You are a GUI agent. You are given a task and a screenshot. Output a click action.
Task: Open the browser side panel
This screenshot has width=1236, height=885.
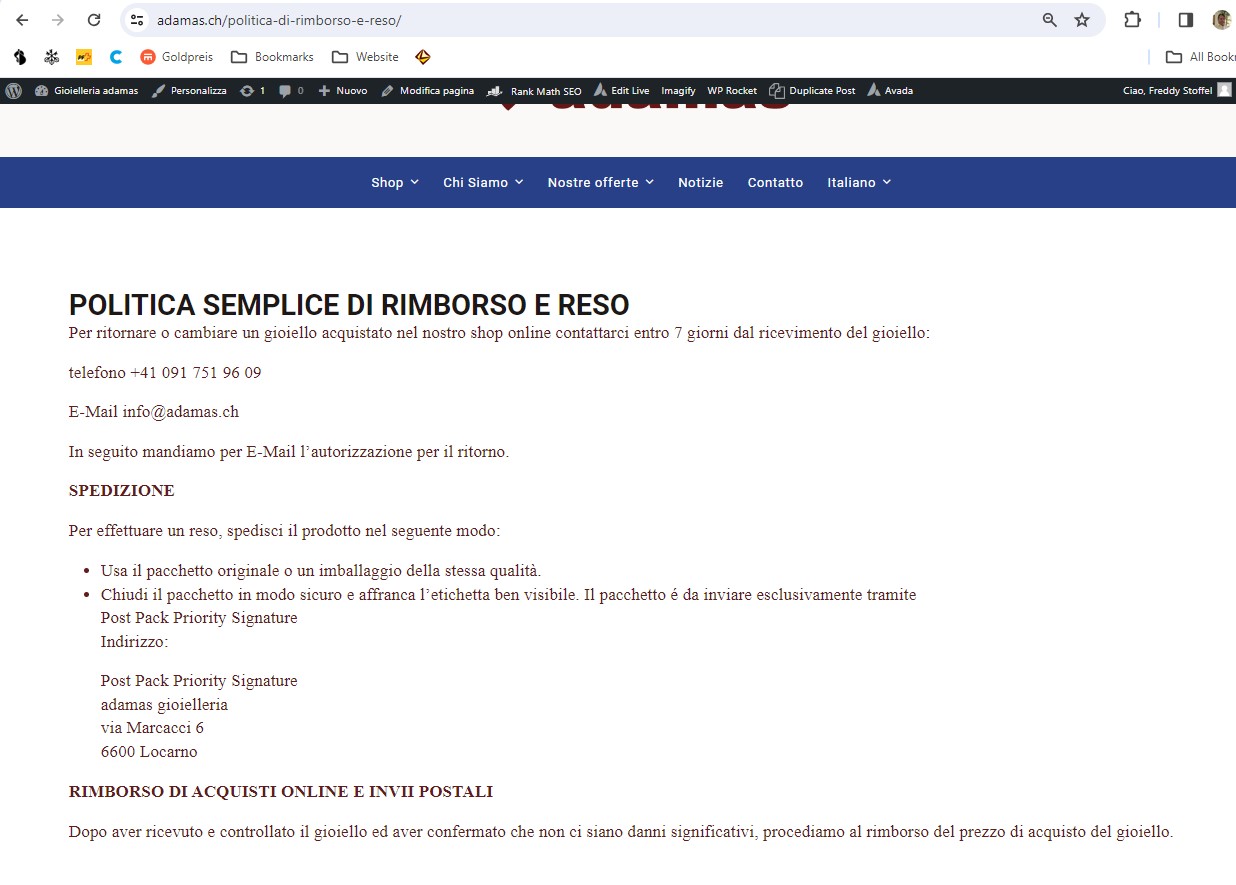(1186, 20)
